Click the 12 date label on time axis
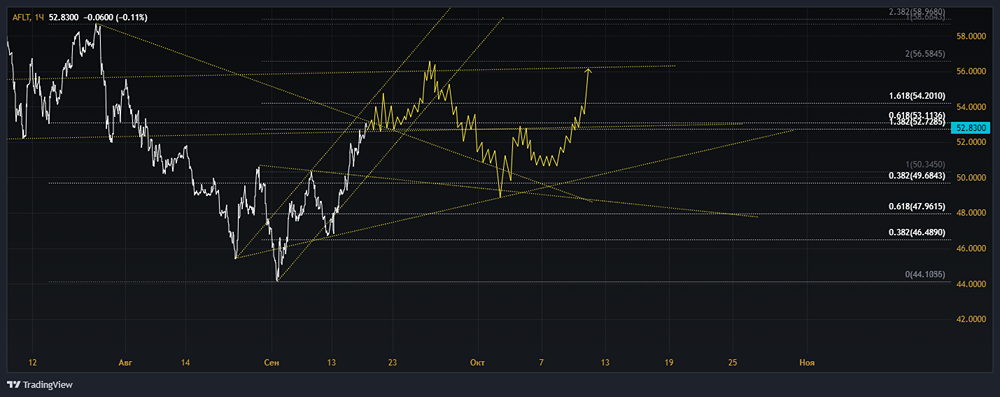Image resolution: width=1000 pixels, height=397 pixels. tap(33, 362)
